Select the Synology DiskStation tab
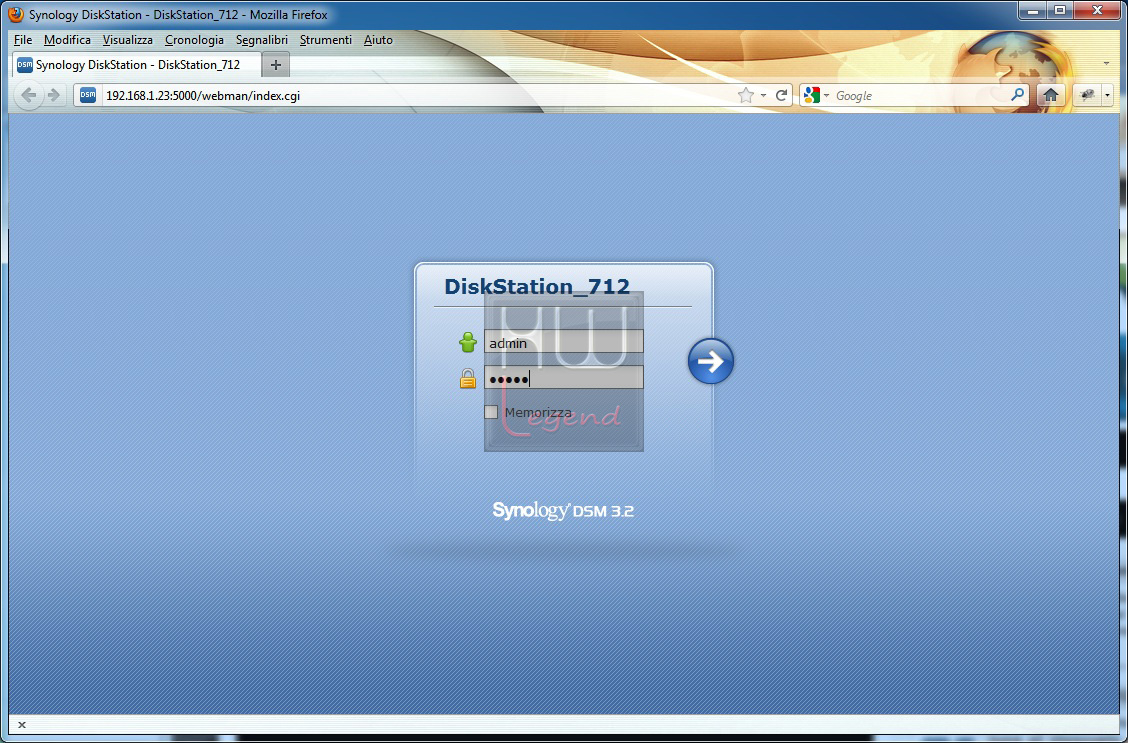The image size is (1128, 743). click(x=137, y=65)
